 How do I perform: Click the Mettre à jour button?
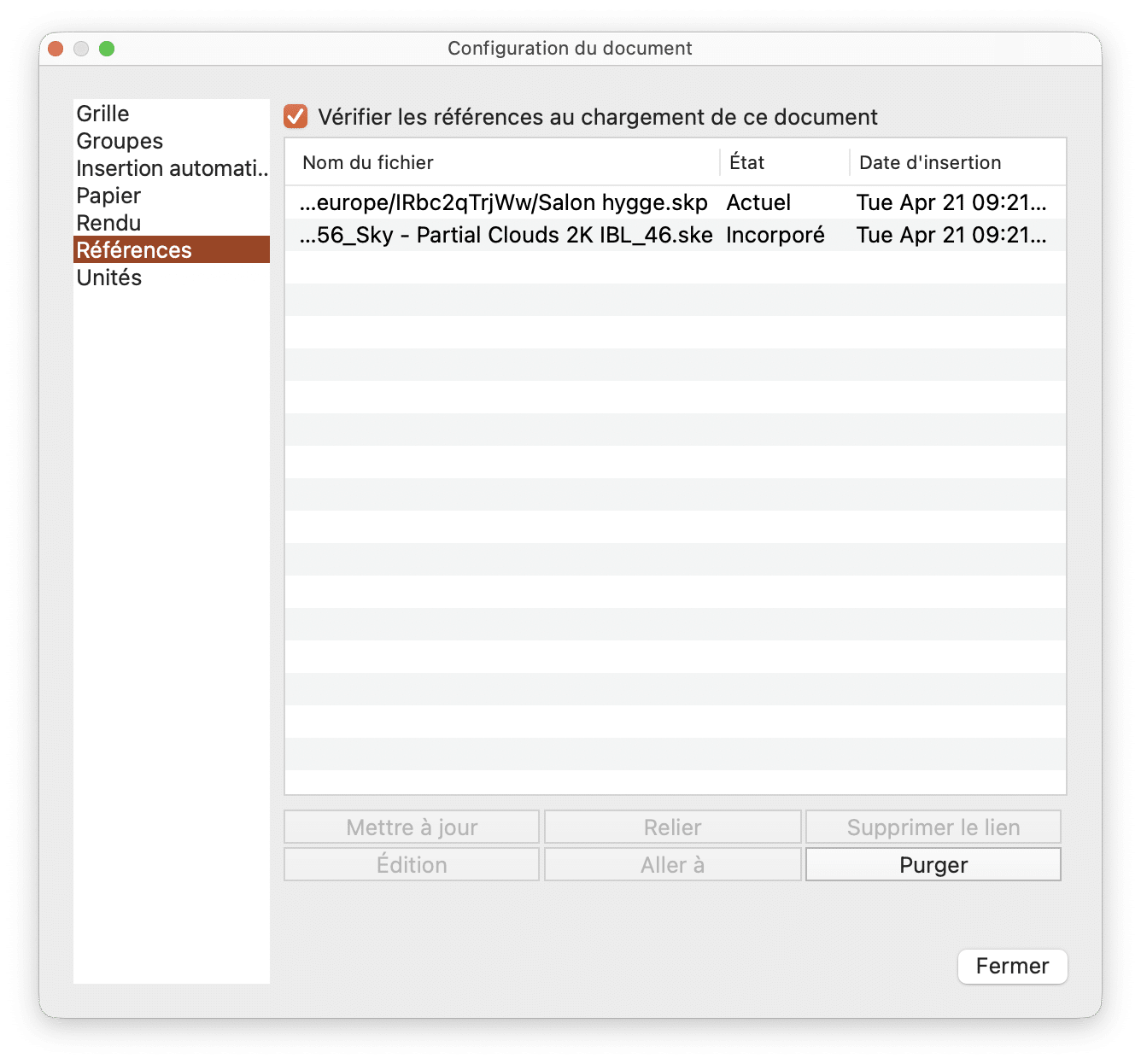pos(412,827)
